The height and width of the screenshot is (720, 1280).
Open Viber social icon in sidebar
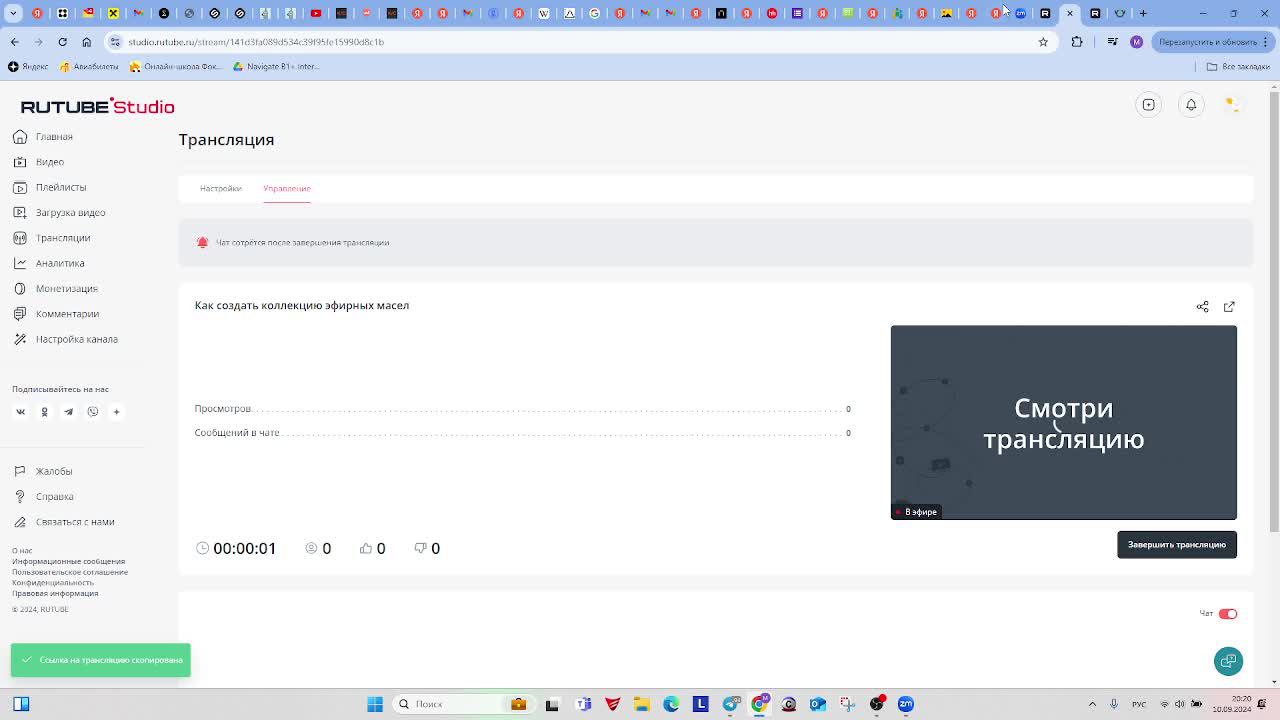(92, 412)
